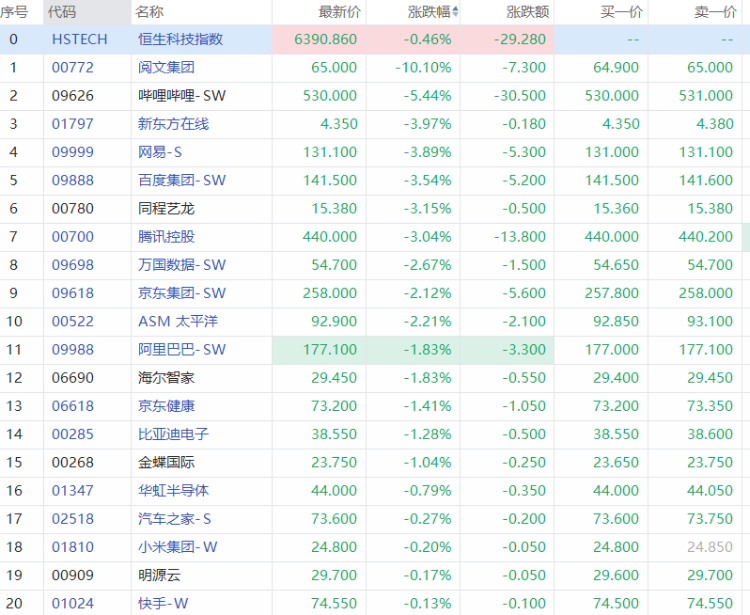The height and width of the screenshot is (615, 750).
Task: Sort by the 最新价 column header
Action: click(x=340, y=11)
